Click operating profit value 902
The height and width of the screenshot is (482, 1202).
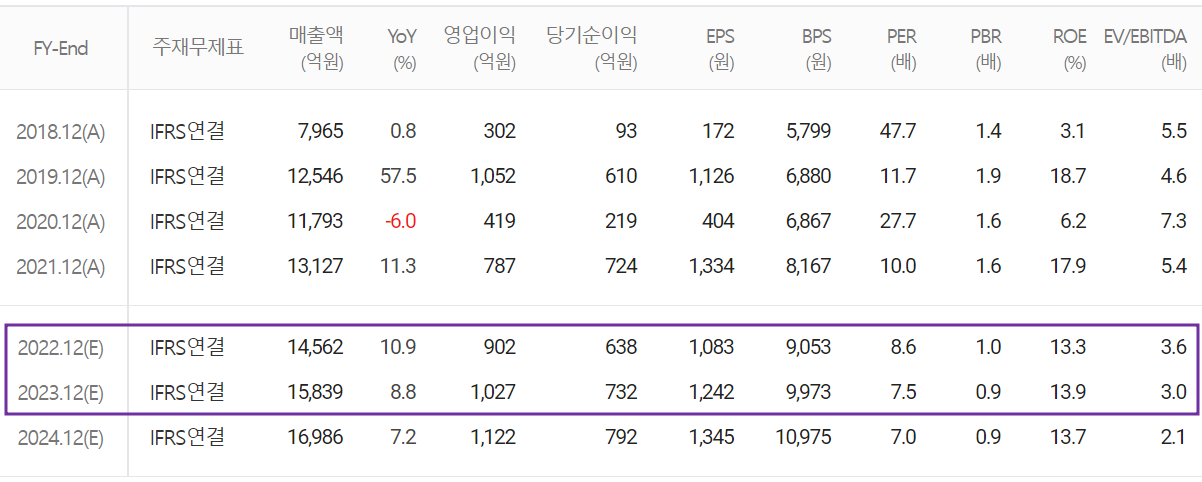[x=500, y=347]
